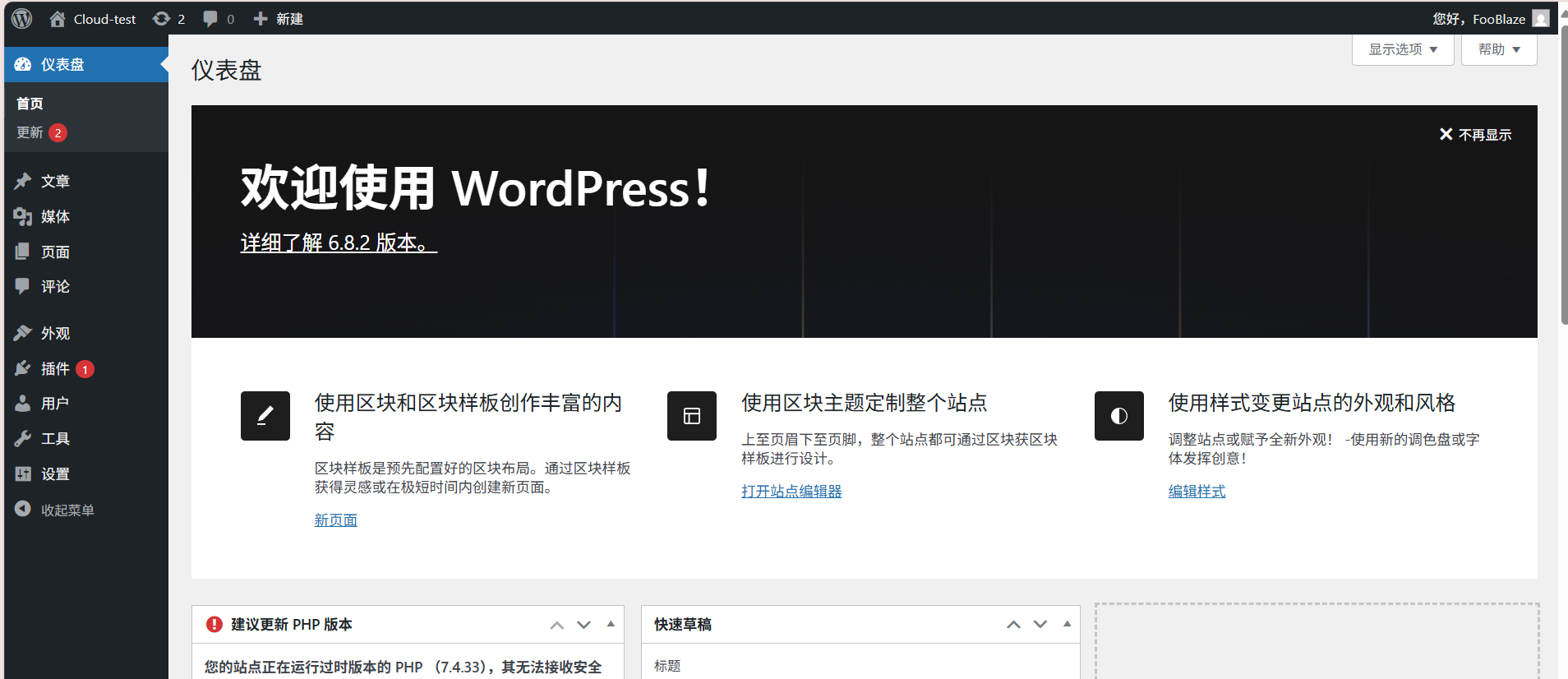Dismiss welcome panel with 不再显示

point(1475,135)
